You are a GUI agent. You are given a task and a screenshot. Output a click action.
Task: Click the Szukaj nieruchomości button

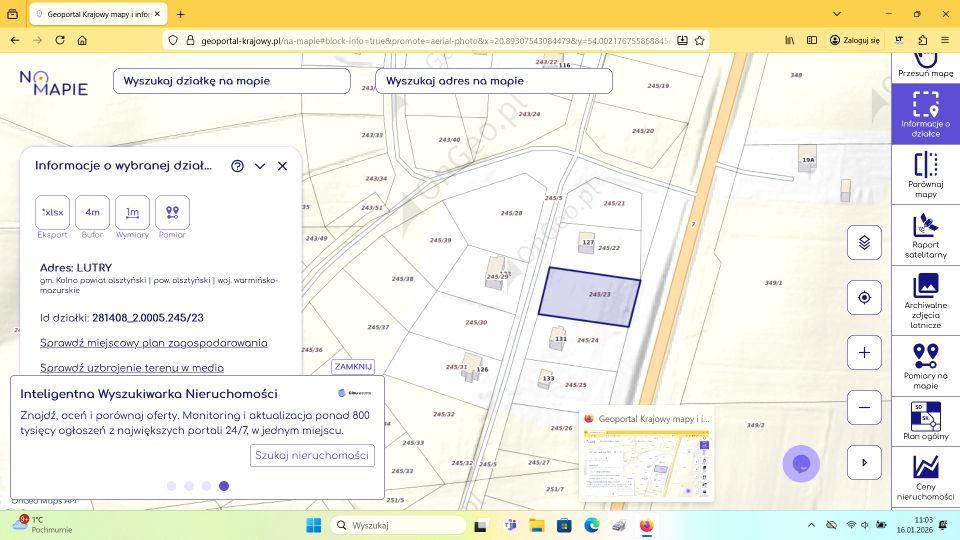tap(312, 455)
